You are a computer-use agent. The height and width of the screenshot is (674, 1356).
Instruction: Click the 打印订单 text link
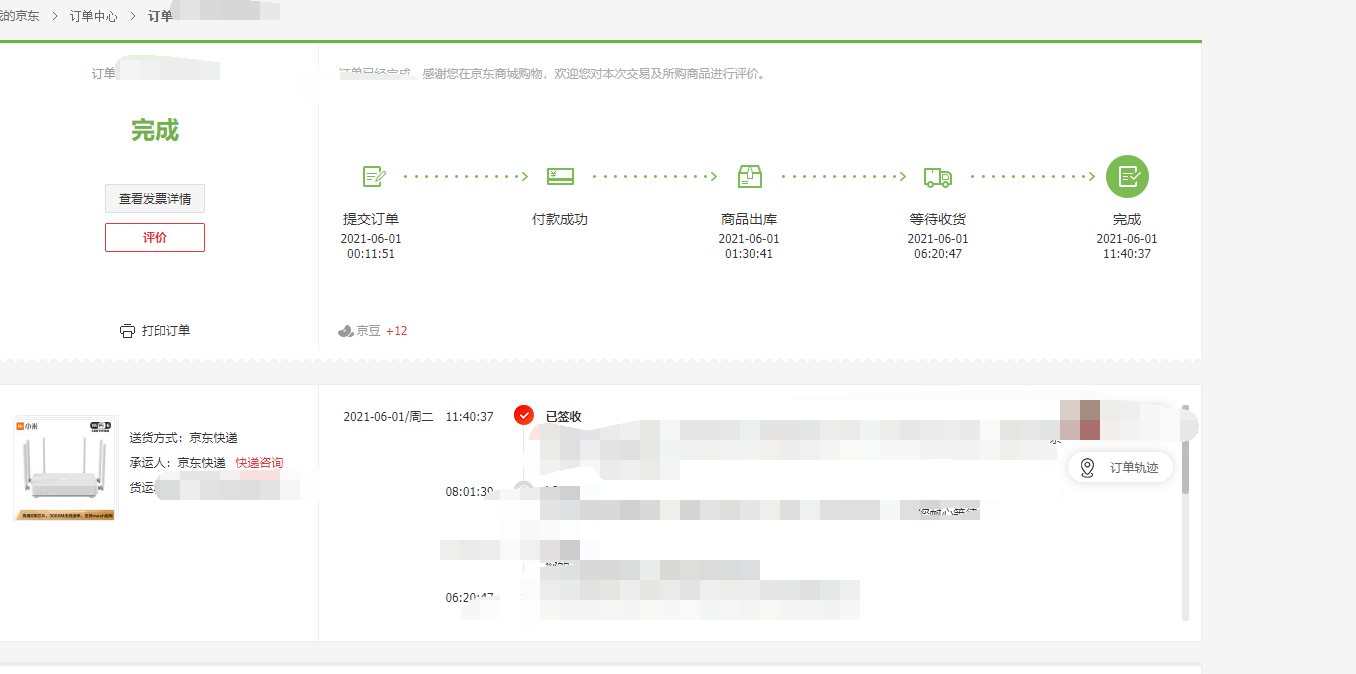pos(166,331)
